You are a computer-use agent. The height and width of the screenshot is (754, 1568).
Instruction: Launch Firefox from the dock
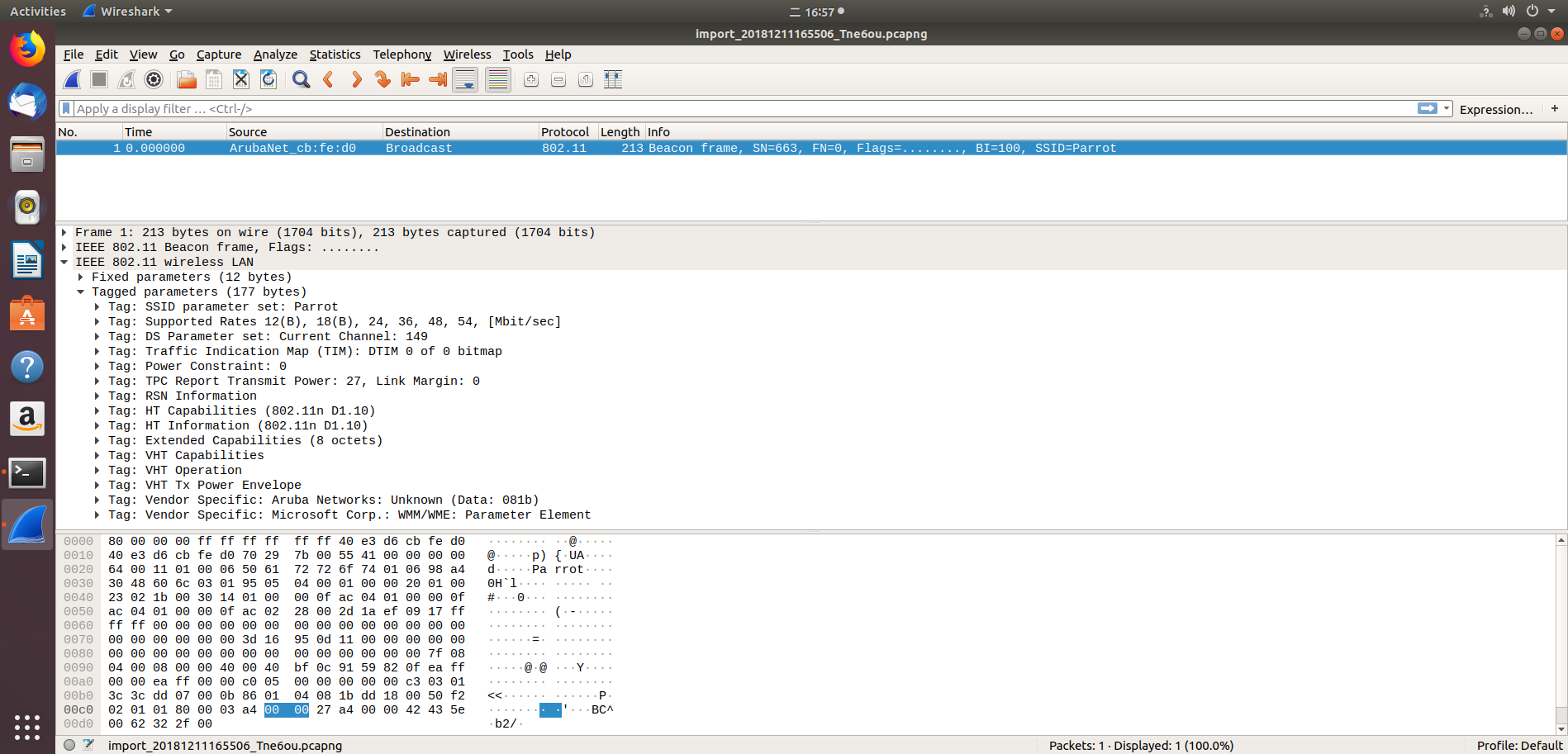click(27, 50)
